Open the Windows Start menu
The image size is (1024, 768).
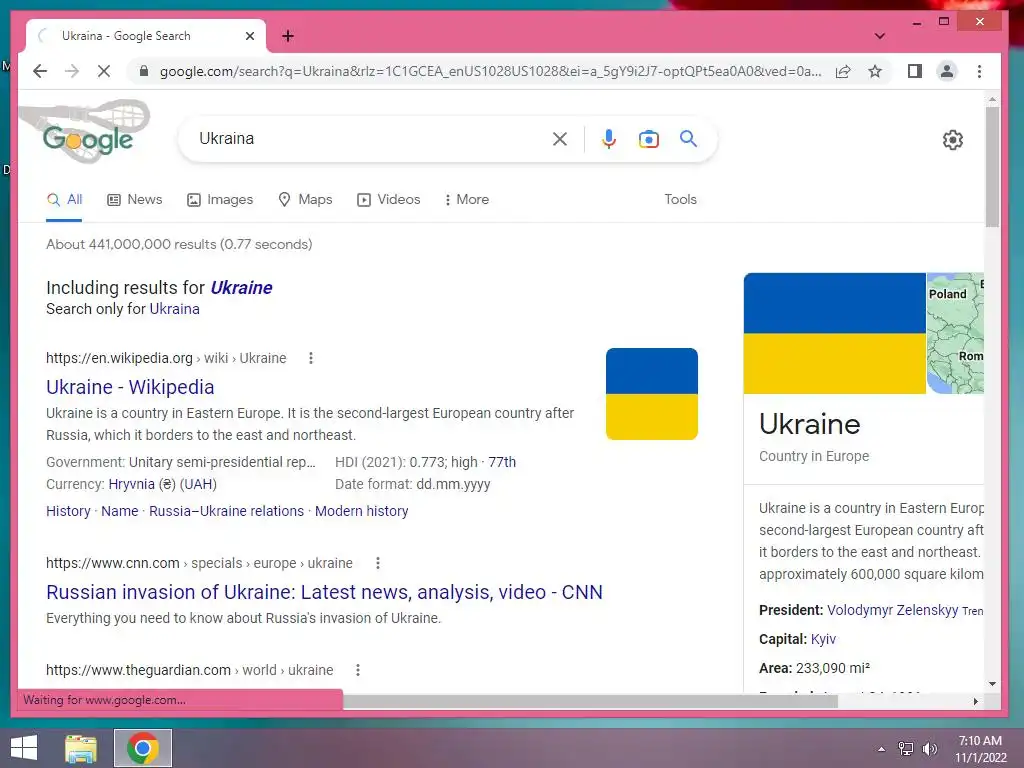[x=24, y=748]
